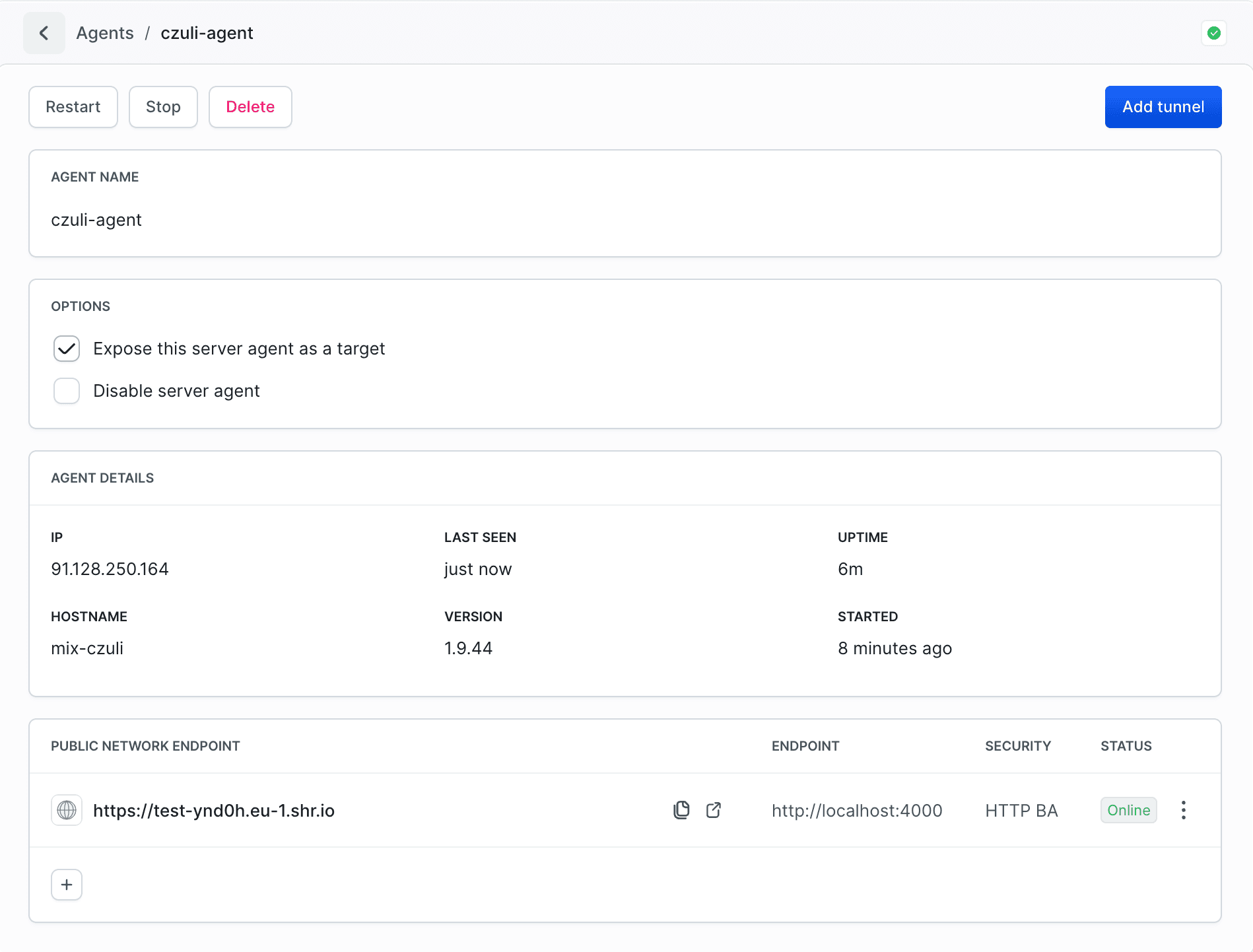Viewport: 1253px width, 952px height.
Task: Open tunnel URL in new tab icon
Action: point(713,810)
